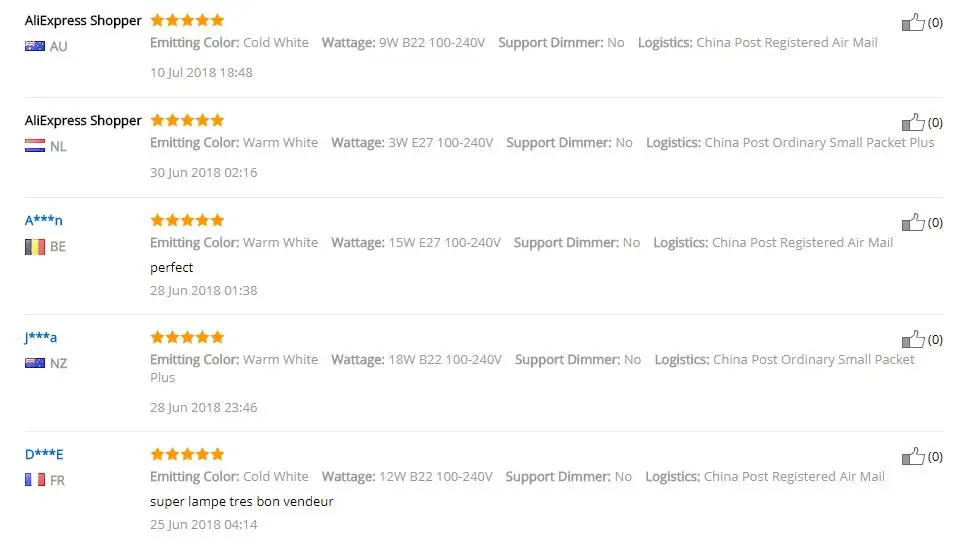Screen dimensions: 978x543
Task: Click the 10 Jul 2018 18:48 timestamp
Action: click(201, 72)
